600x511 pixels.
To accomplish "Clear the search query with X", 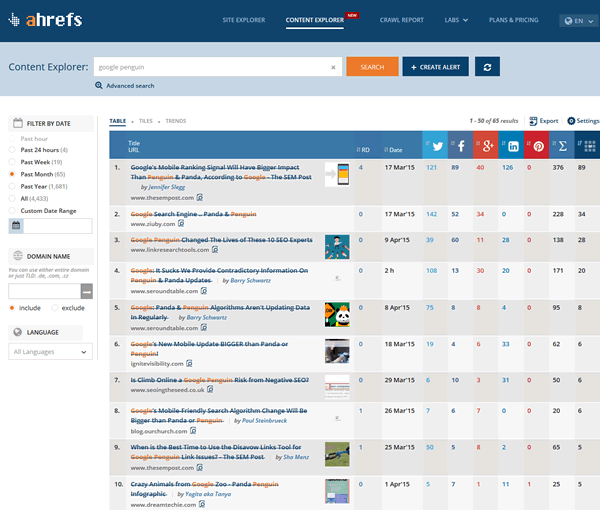I will [333, 67].
